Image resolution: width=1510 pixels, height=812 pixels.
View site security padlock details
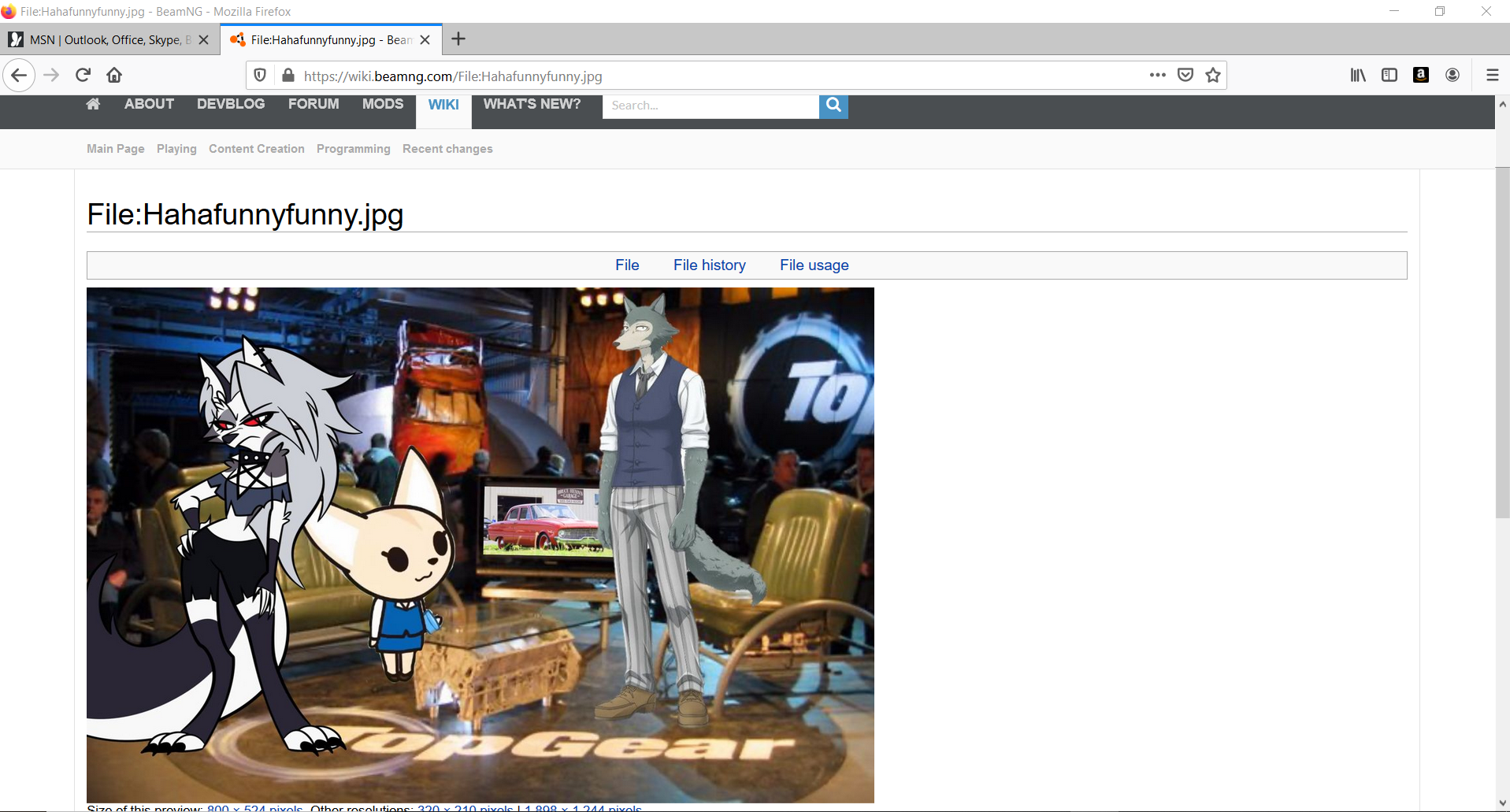pos(288,76)
